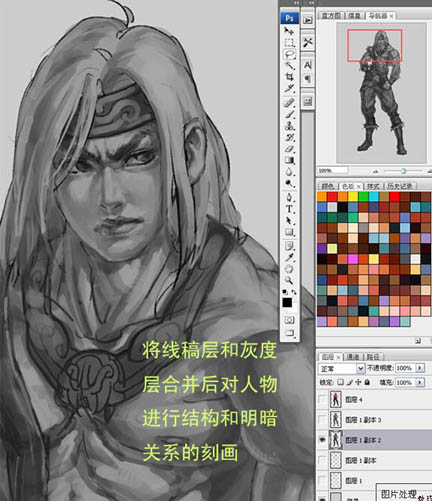The width and height of the screenshot is (432, 501).
Task: Open the fill slider arrow
Action: pos(420,382)
